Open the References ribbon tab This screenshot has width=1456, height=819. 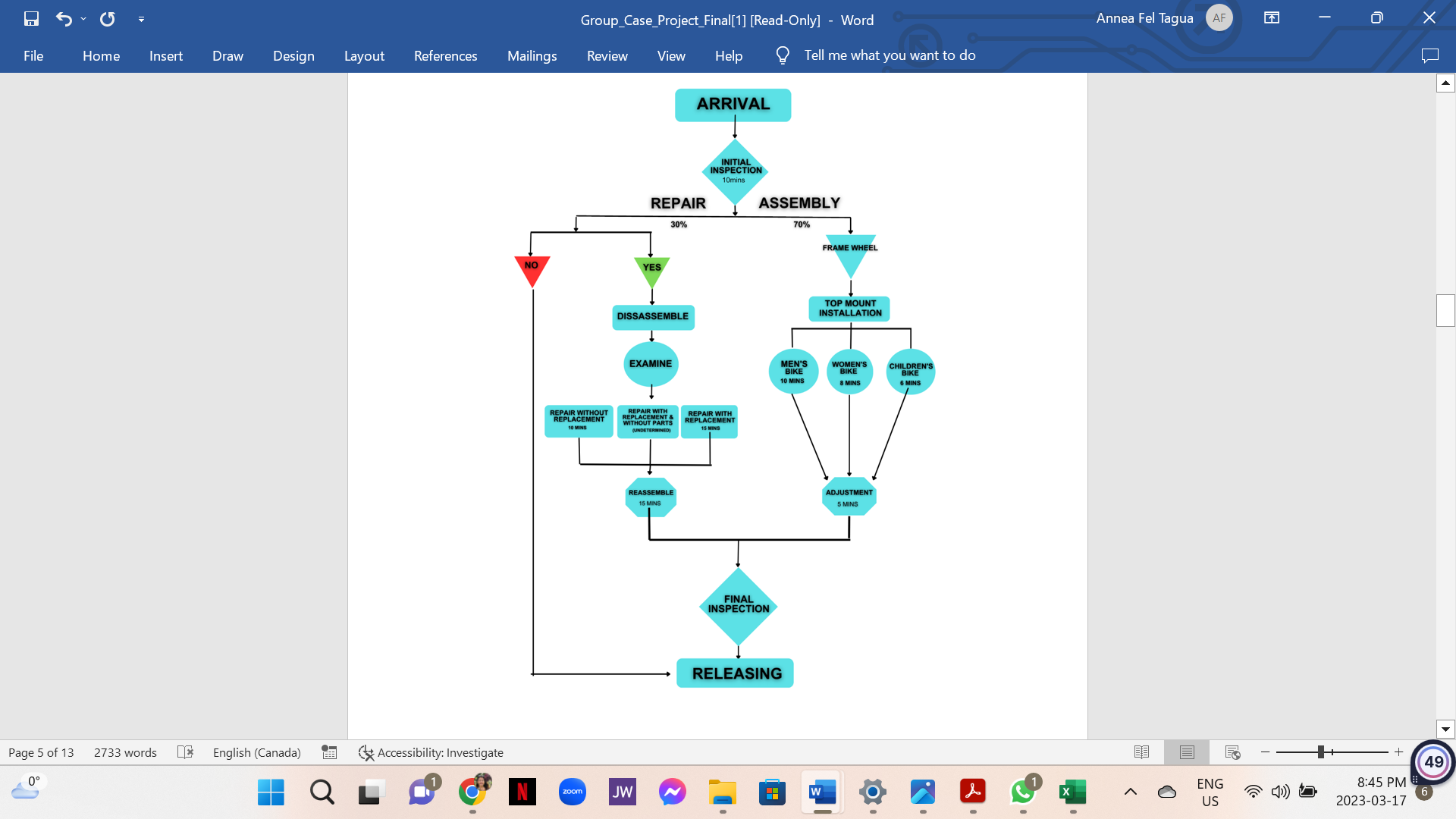point(445,55)
